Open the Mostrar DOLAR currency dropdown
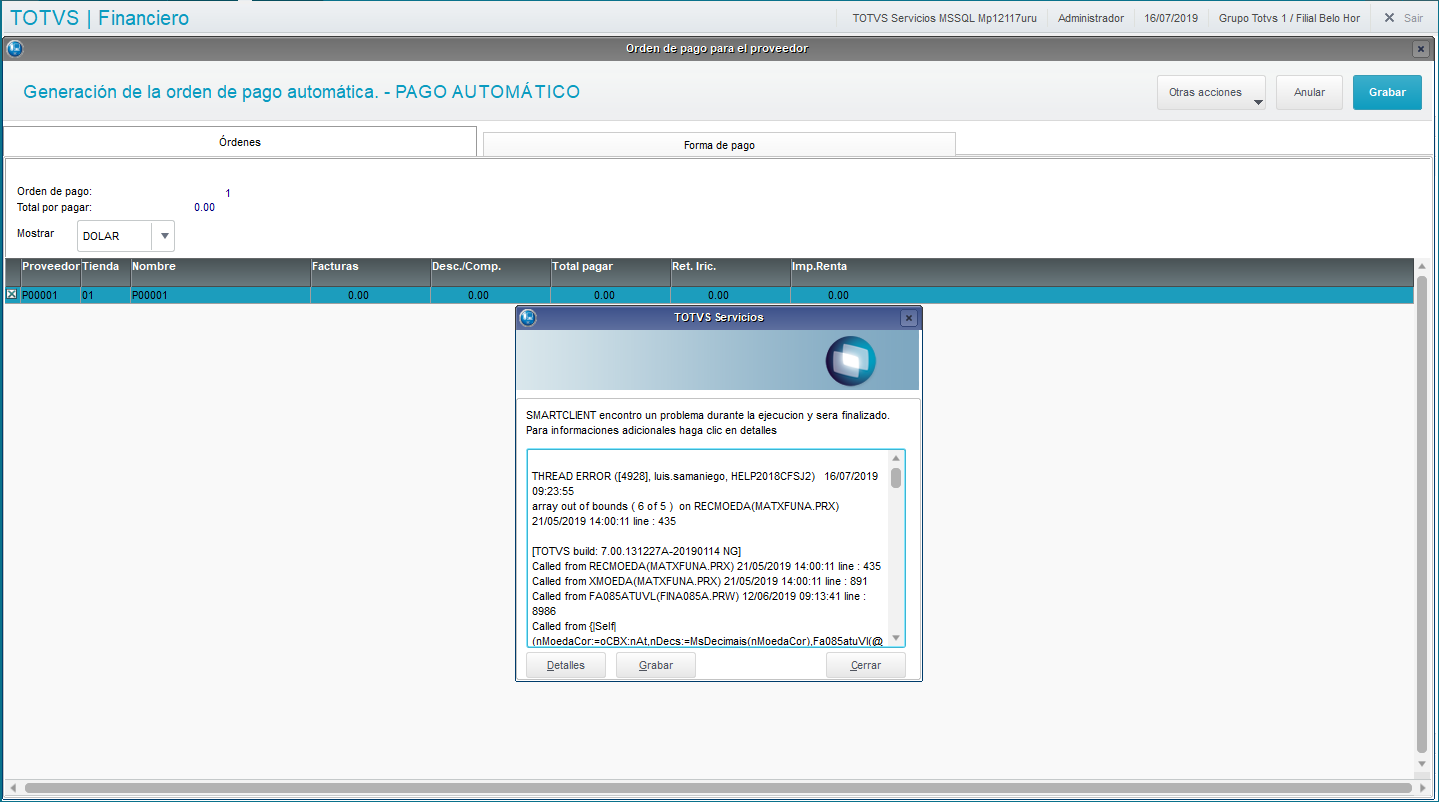This screenshot has height=802, width=1439. coord(164,236)
